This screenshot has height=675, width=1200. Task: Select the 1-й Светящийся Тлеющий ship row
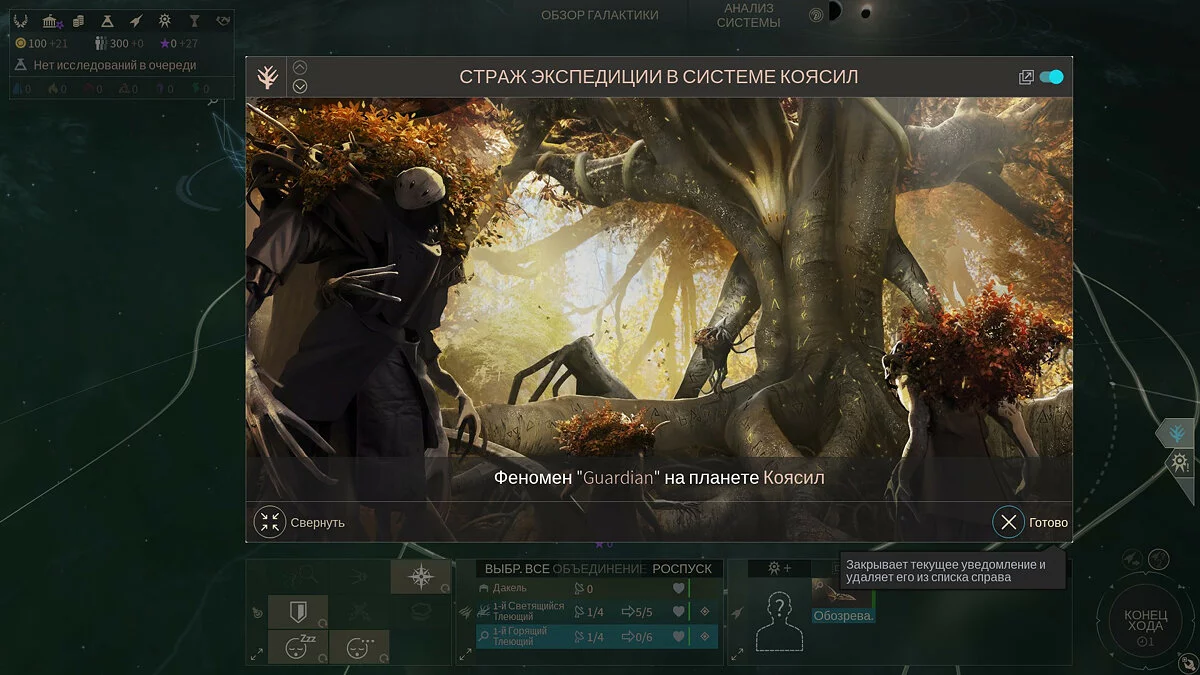[597, 611]
